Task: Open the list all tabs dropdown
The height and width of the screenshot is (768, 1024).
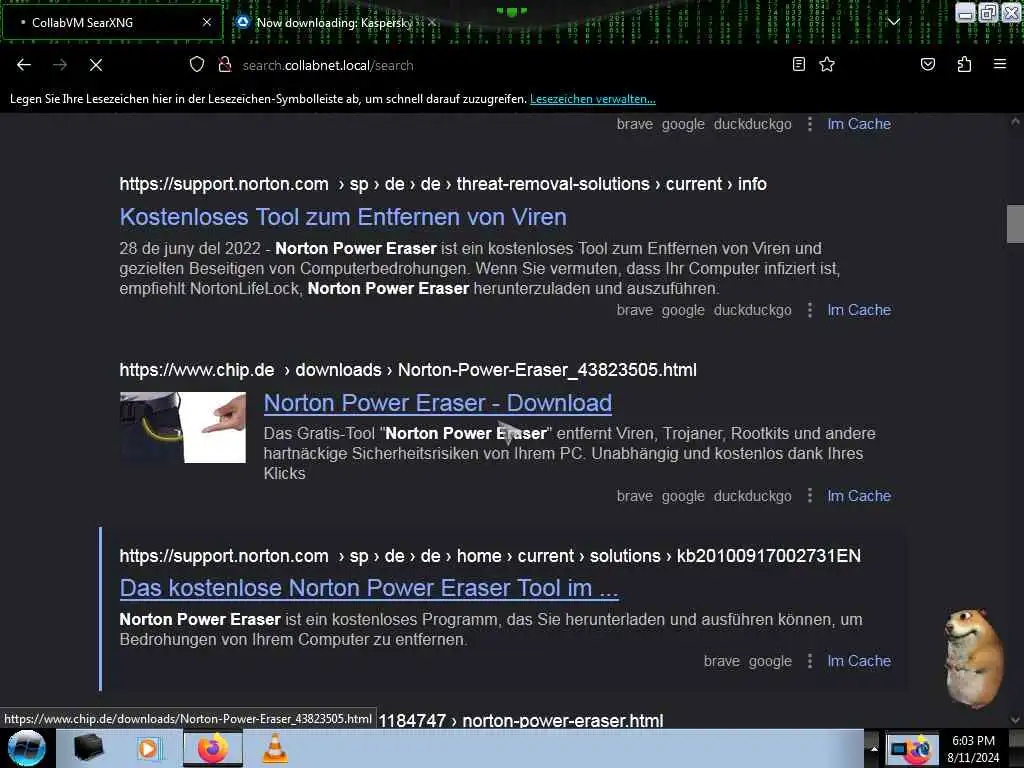Action: (x=893, y=22)
